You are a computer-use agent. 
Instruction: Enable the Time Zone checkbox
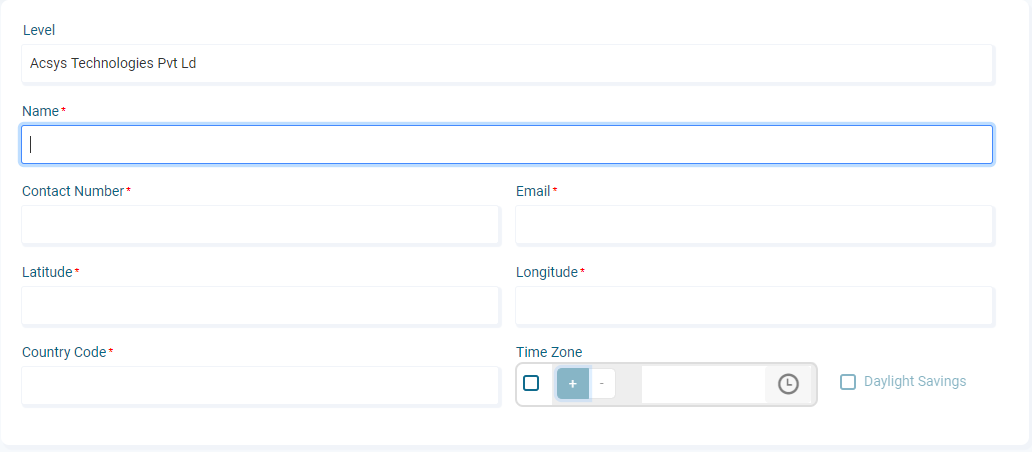(x=531, y=383)
